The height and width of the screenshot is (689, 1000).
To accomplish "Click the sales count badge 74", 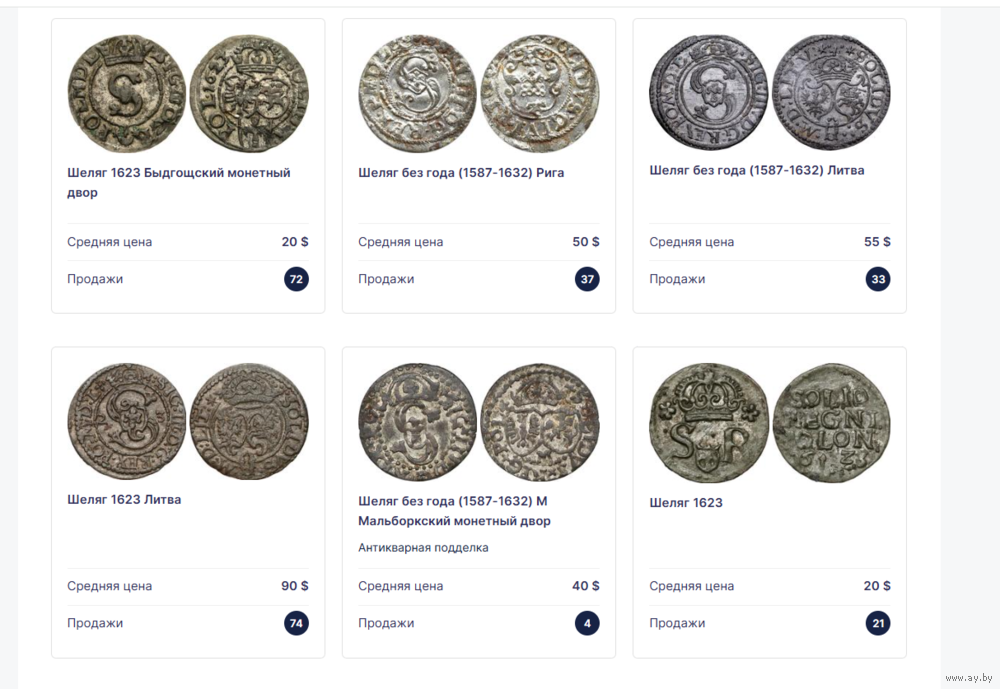I will pyautogui.click(x=296, y=623).
